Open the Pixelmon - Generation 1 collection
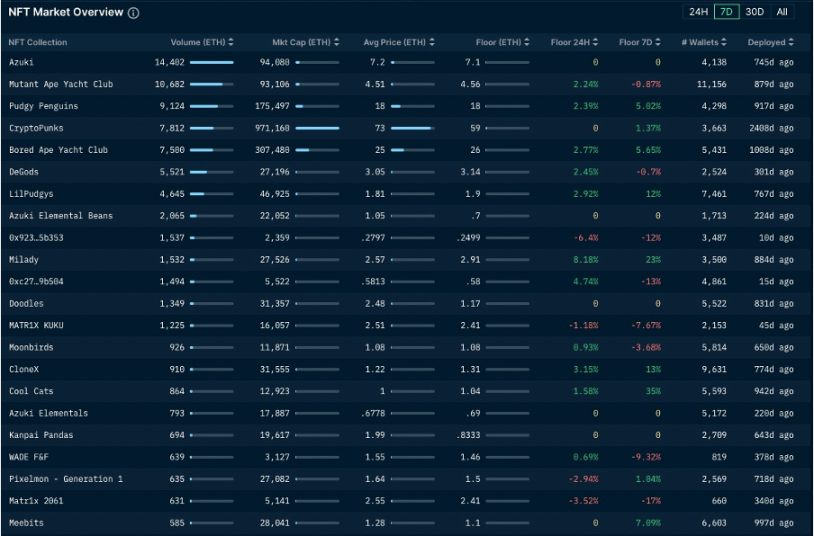This screenshot has height=536, width=814. pyautogui.click(x=66, y=479)
